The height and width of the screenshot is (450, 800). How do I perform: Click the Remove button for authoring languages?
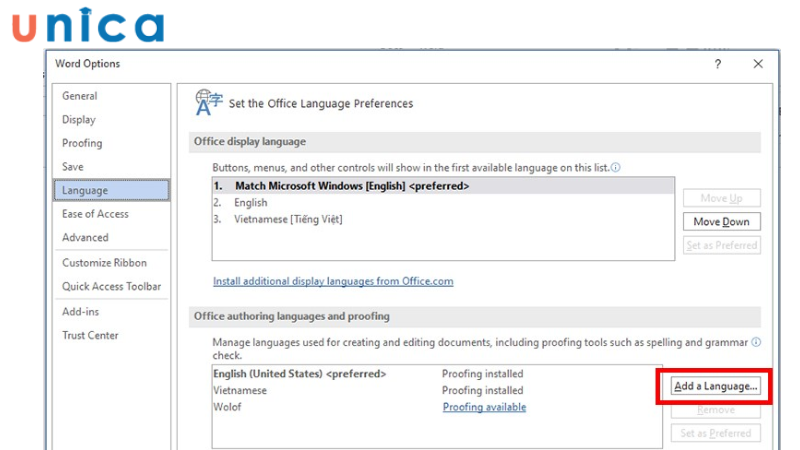[715, 410]
